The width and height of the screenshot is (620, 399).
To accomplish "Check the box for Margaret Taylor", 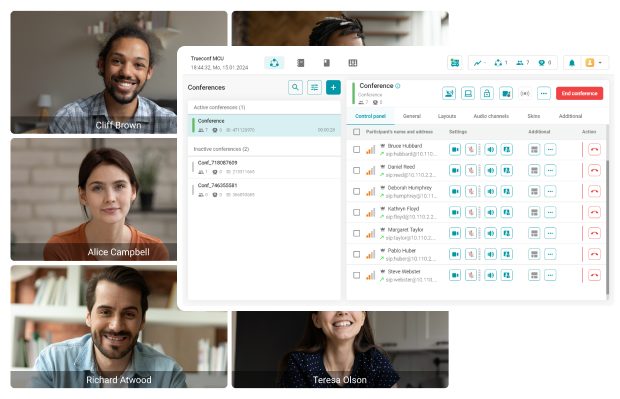I will [x=356, y=233].
